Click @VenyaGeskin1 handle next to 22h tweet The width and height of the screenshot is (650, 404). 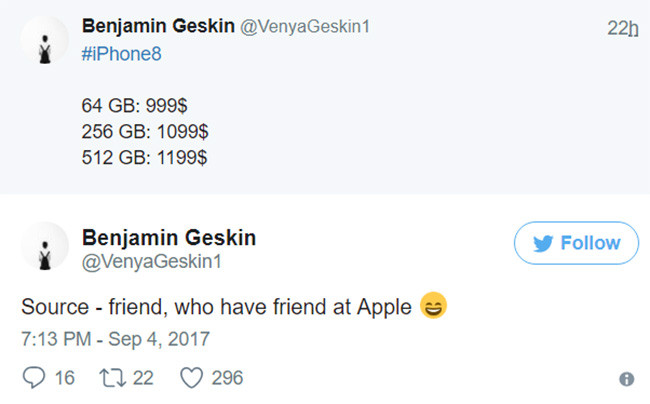[x=302, y=27]
